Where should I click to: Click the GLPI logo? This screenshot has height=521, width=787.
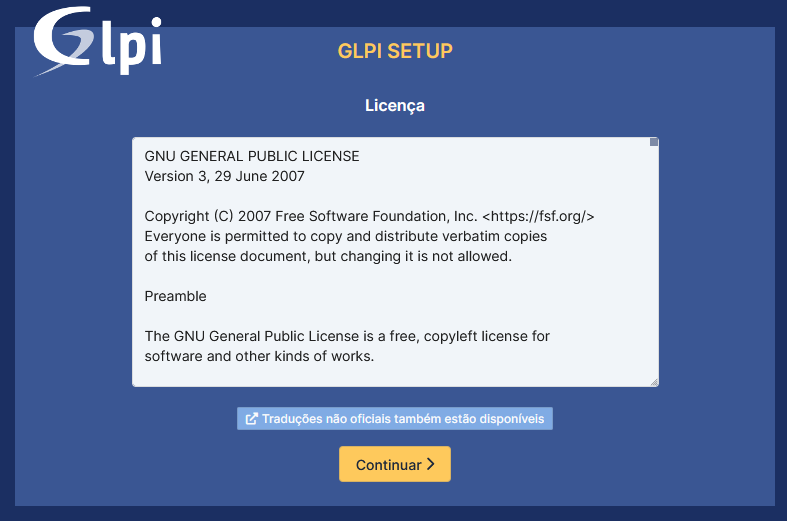(x=98, y=41)
